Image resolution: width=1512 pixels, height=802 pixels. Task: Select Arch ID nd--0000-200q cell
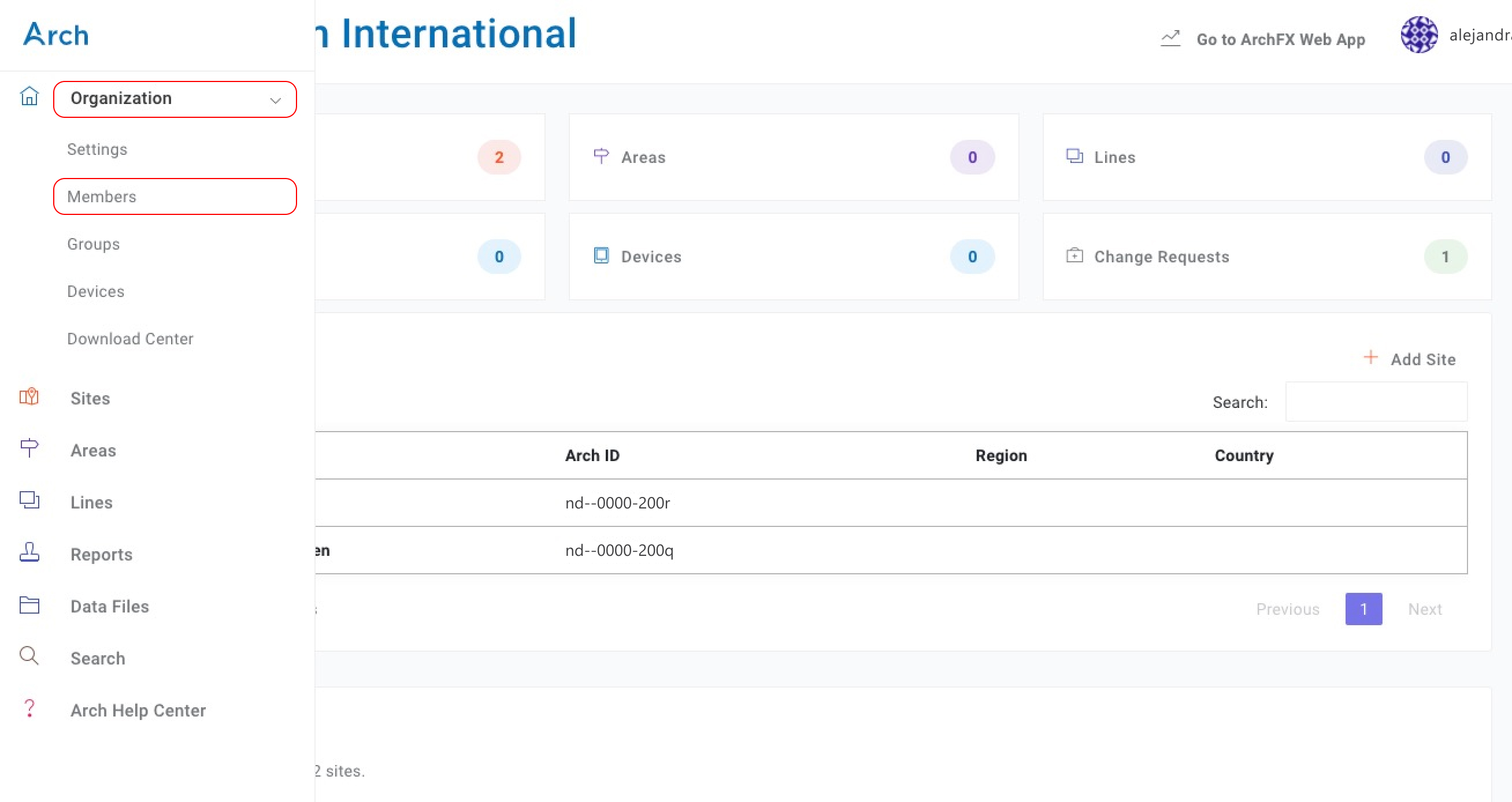pos(619,550)
